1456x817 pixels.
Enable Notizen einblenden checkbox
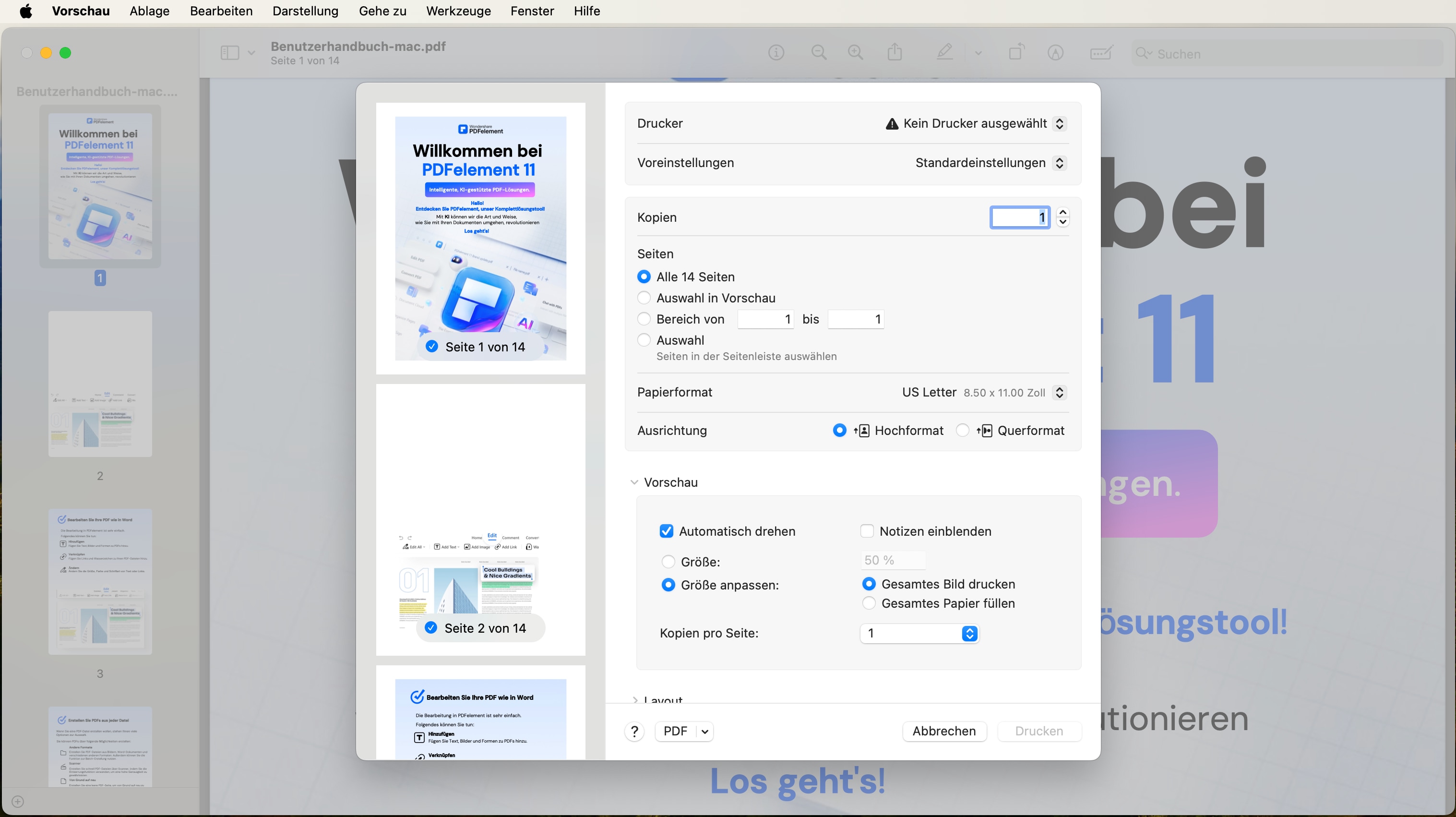[867, 531]
